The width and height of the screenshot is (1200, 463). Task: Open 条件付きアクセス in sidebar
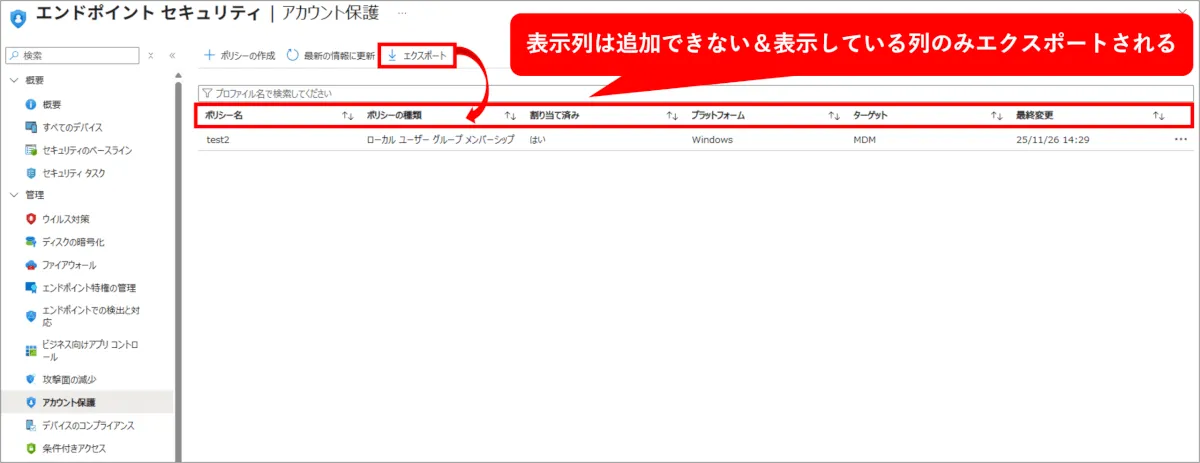(74, 448)
